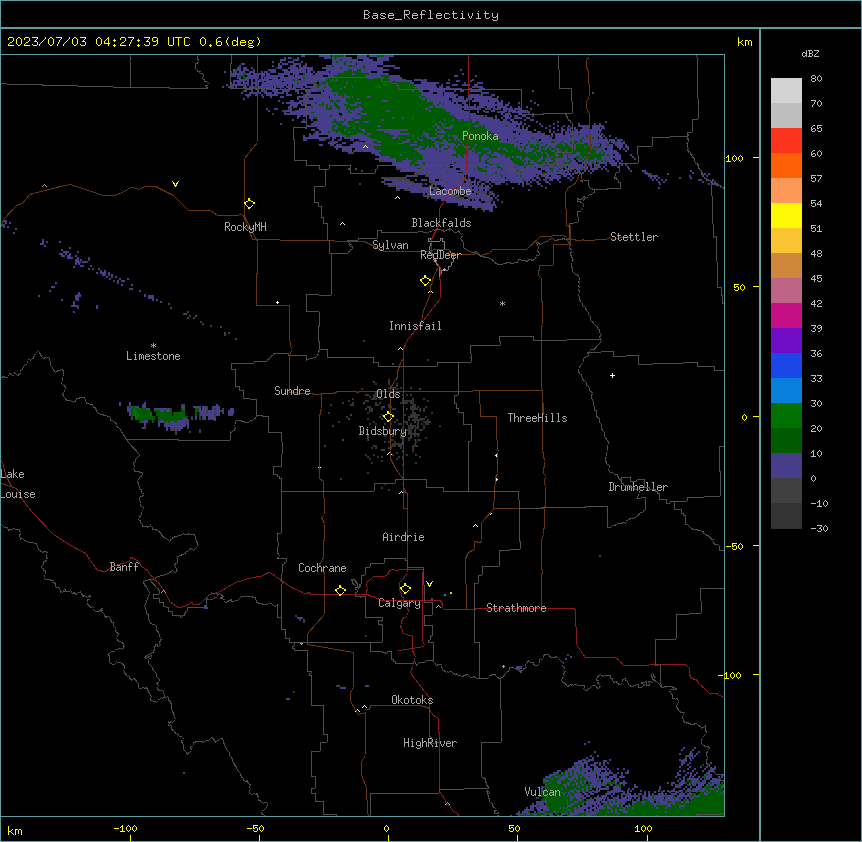
Task: Click the Ponoka city label
Action: click(480, 136)
